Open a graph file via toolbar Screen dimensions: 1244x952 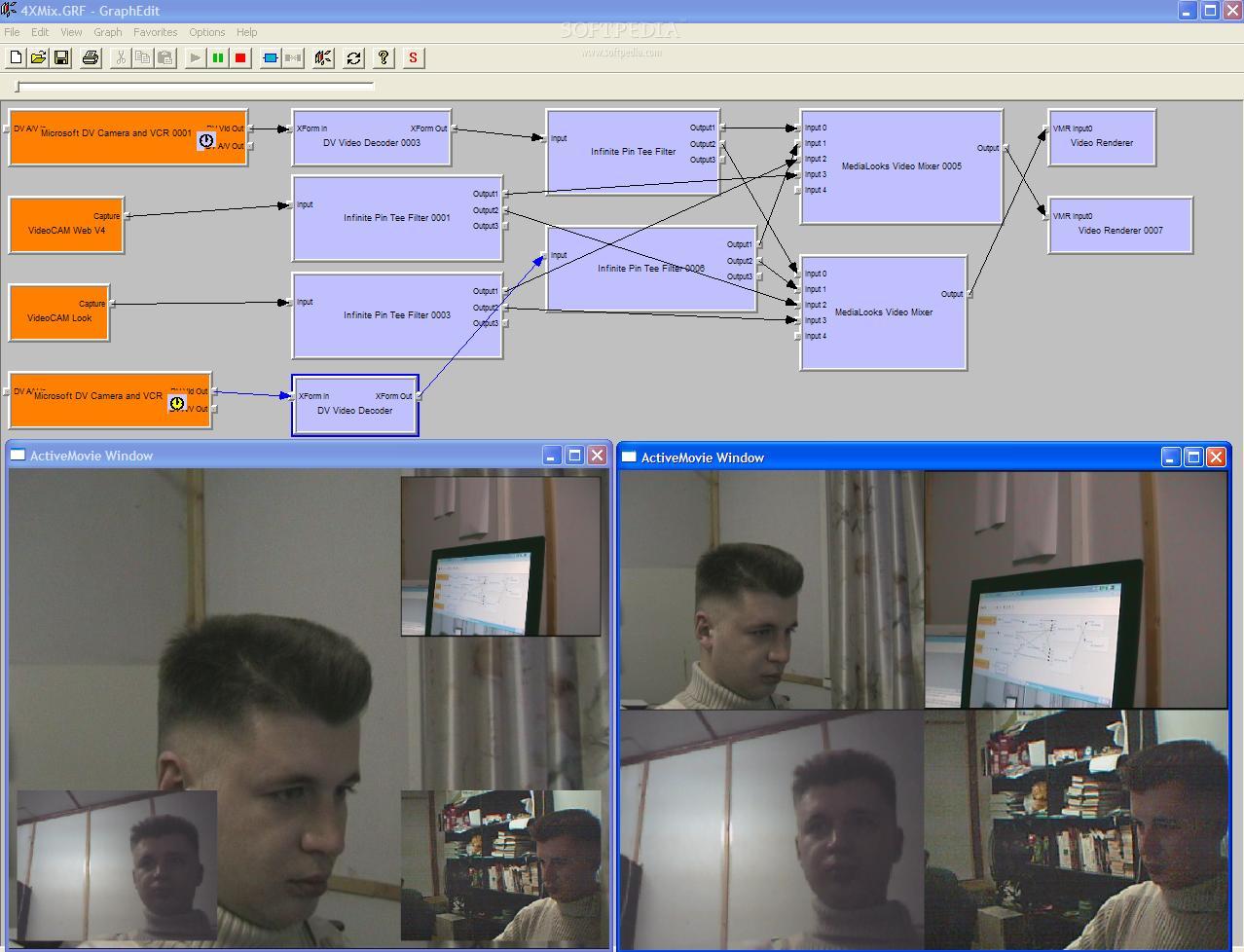point(38,57)
